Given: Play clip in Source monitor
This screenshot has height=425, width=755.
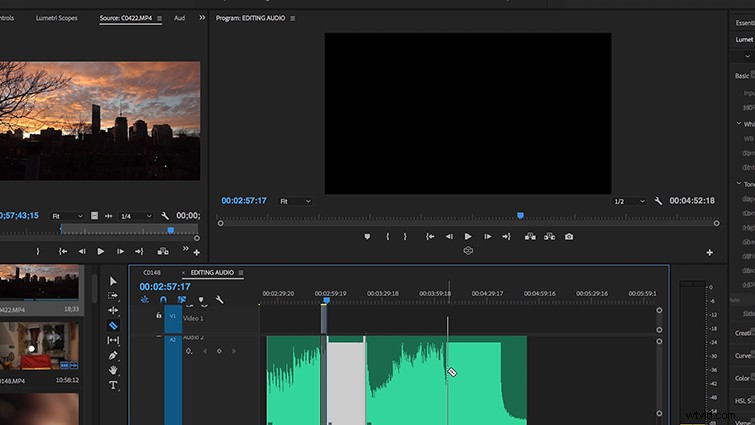Looking at the screenshot, I should [101, 251].
